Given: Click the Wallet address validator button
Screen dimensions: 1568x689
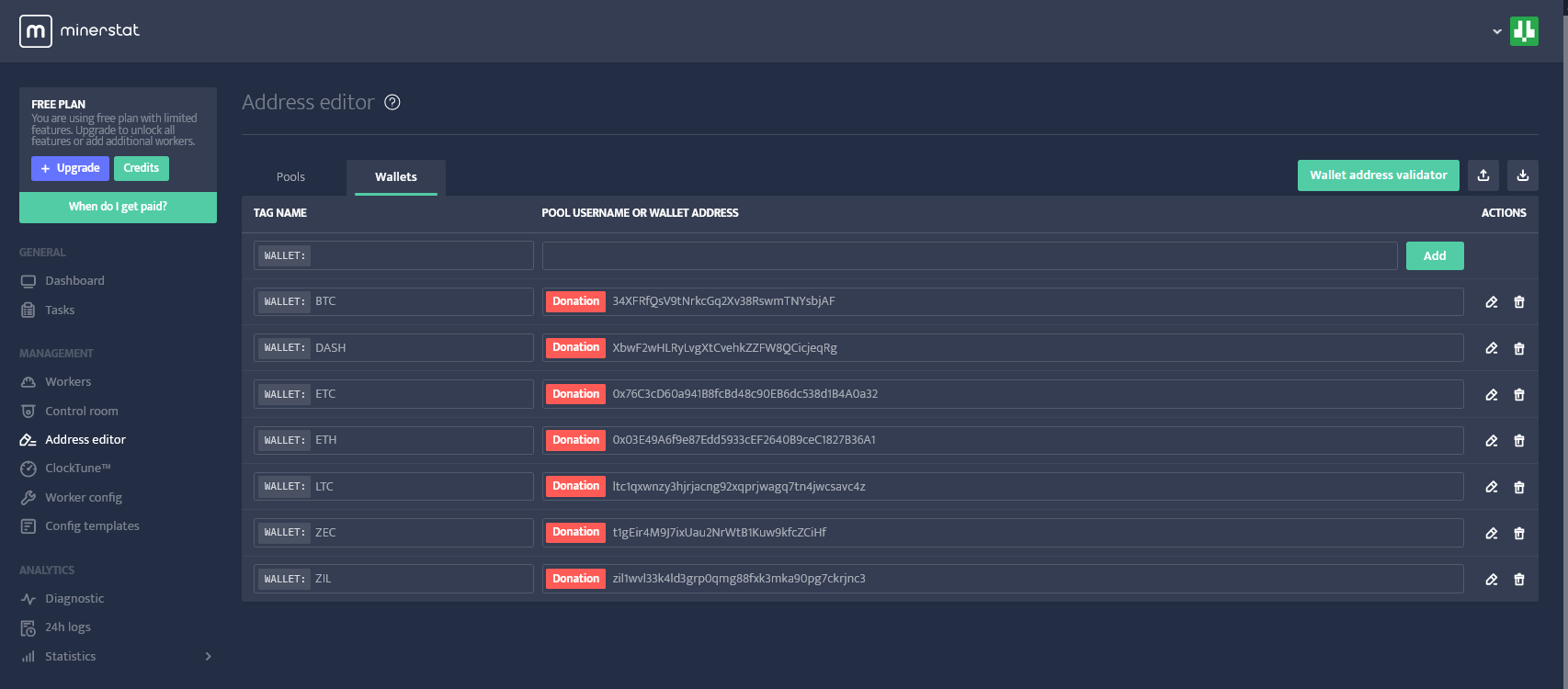Looking at the screenshot, I should point(1379,175).
